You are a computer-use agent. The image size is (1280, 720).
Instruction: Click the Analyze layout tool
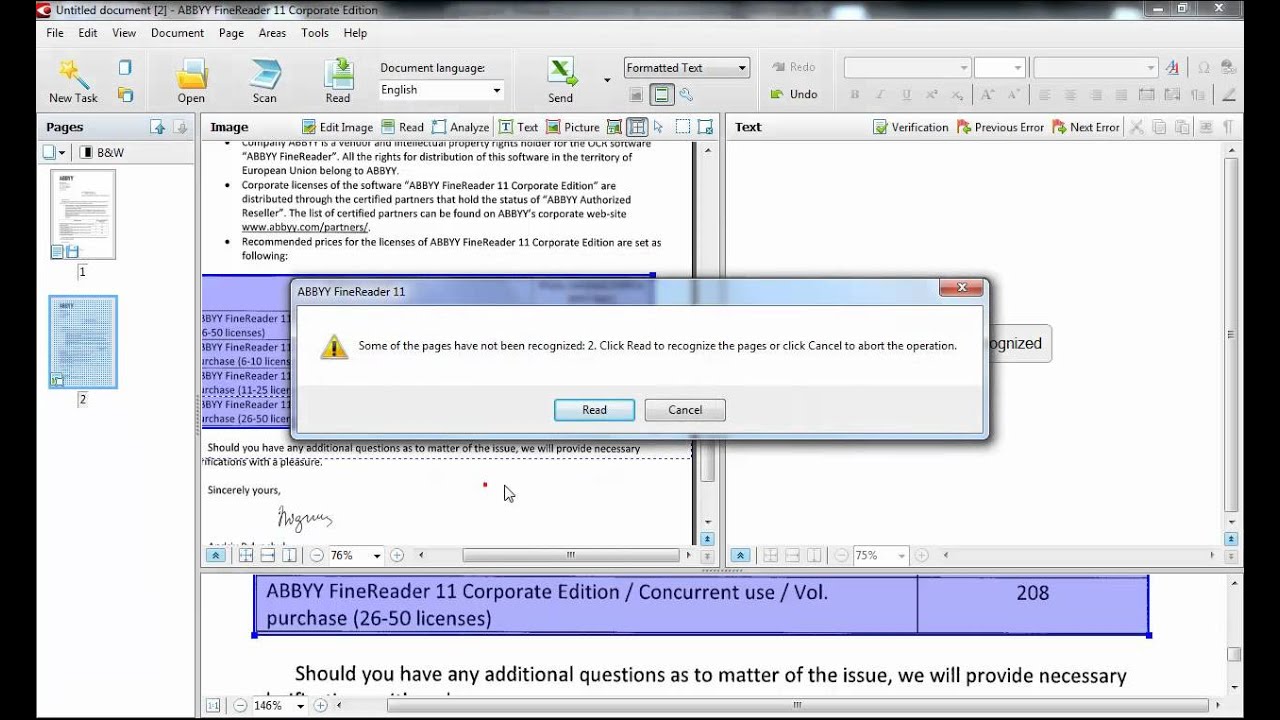(x=460, y=127)
